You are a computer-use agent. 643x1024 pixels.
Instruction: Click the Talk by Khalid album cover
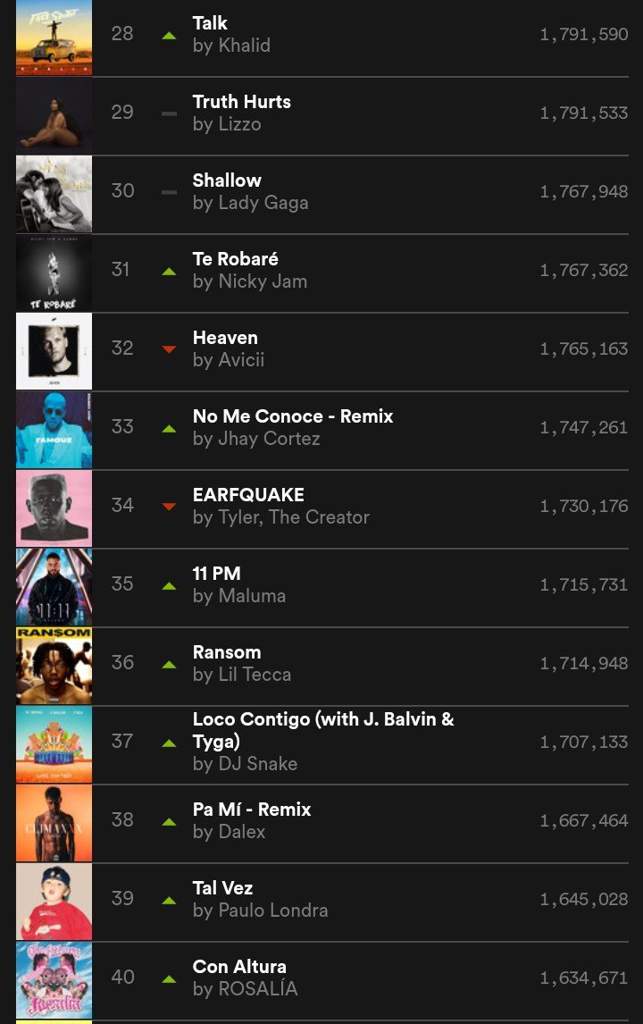click(x=54, y=37)
